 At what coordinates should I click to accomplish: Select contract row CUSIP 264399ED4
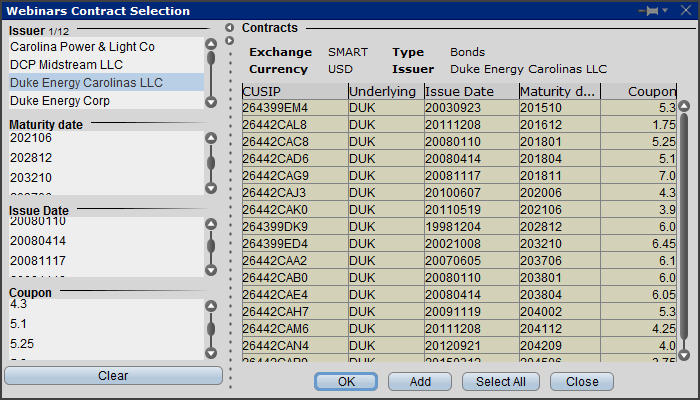click(x=459, y=244)
